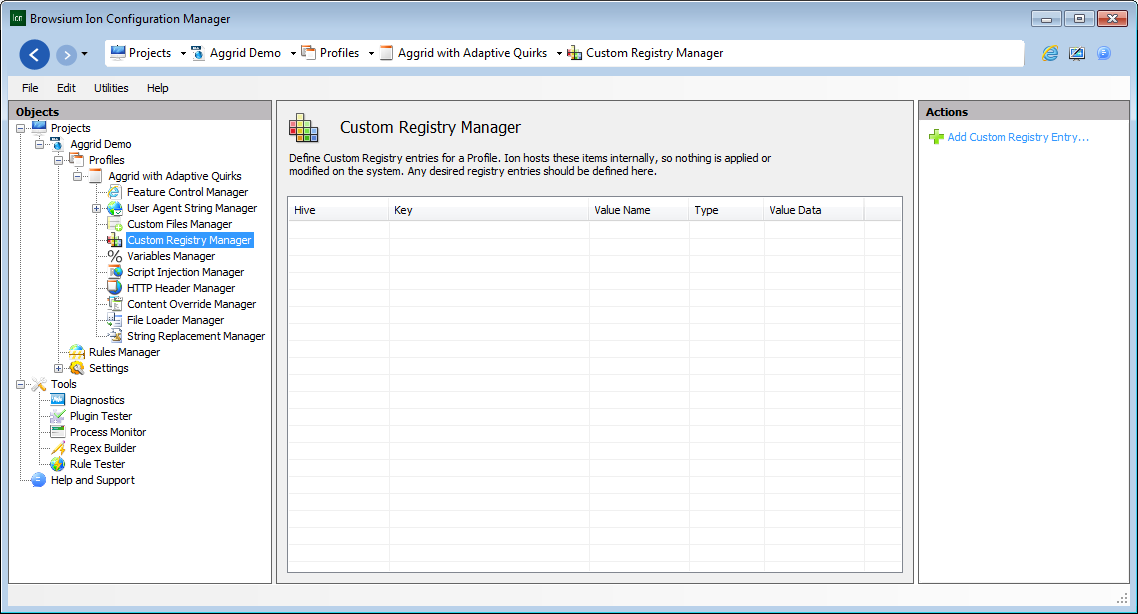This screenshot has height=614, width=1138.
Task: Open Diagnostics tool icon
Action: 57,399
